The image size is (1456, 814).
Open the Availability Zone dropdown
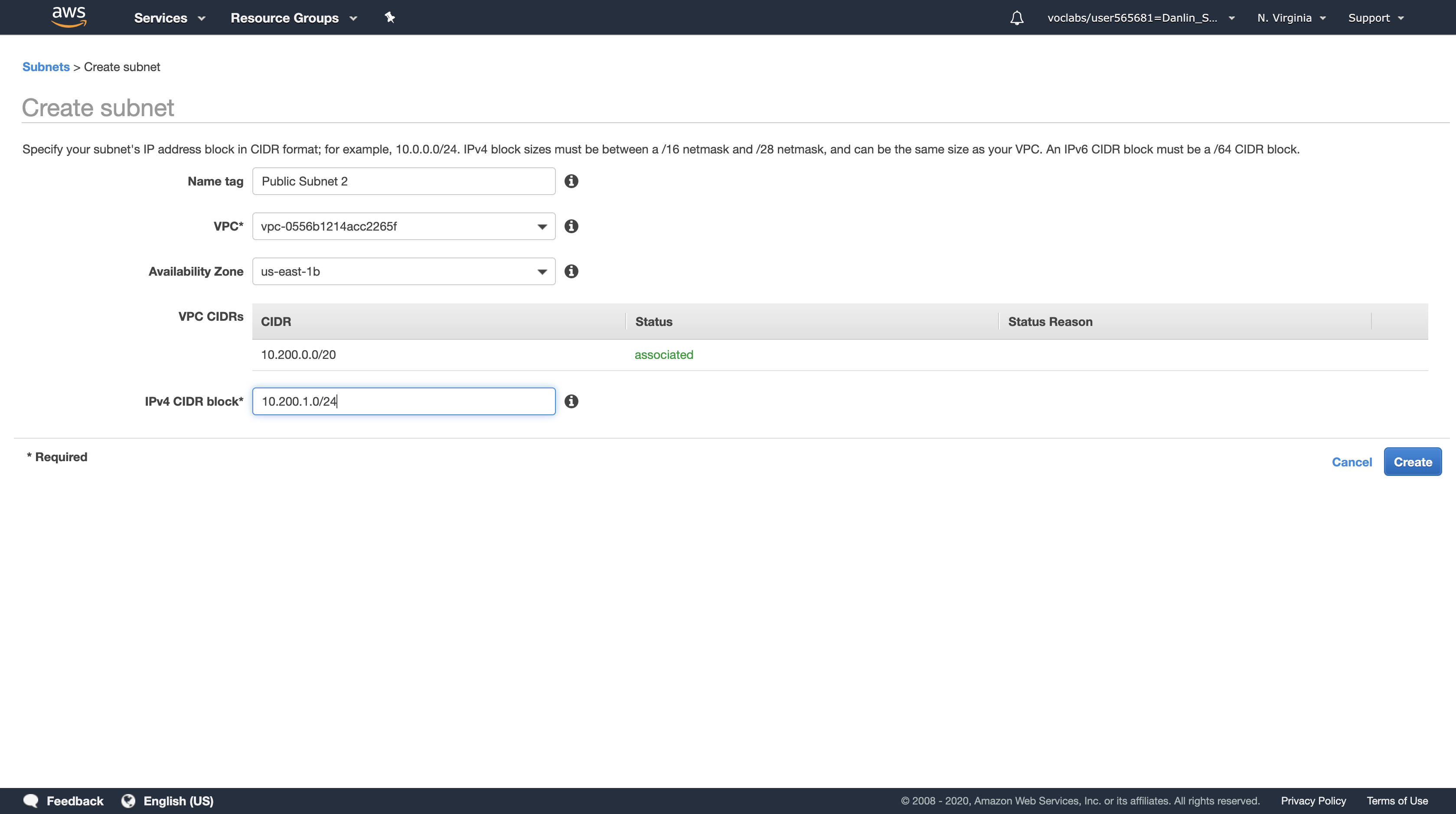tap(404, 272)
